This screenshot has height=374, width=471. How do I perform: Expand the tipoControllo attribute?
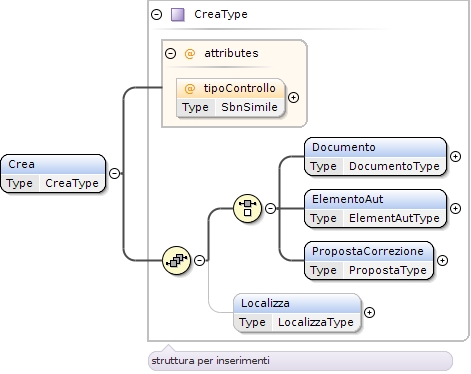pos(293,98)
